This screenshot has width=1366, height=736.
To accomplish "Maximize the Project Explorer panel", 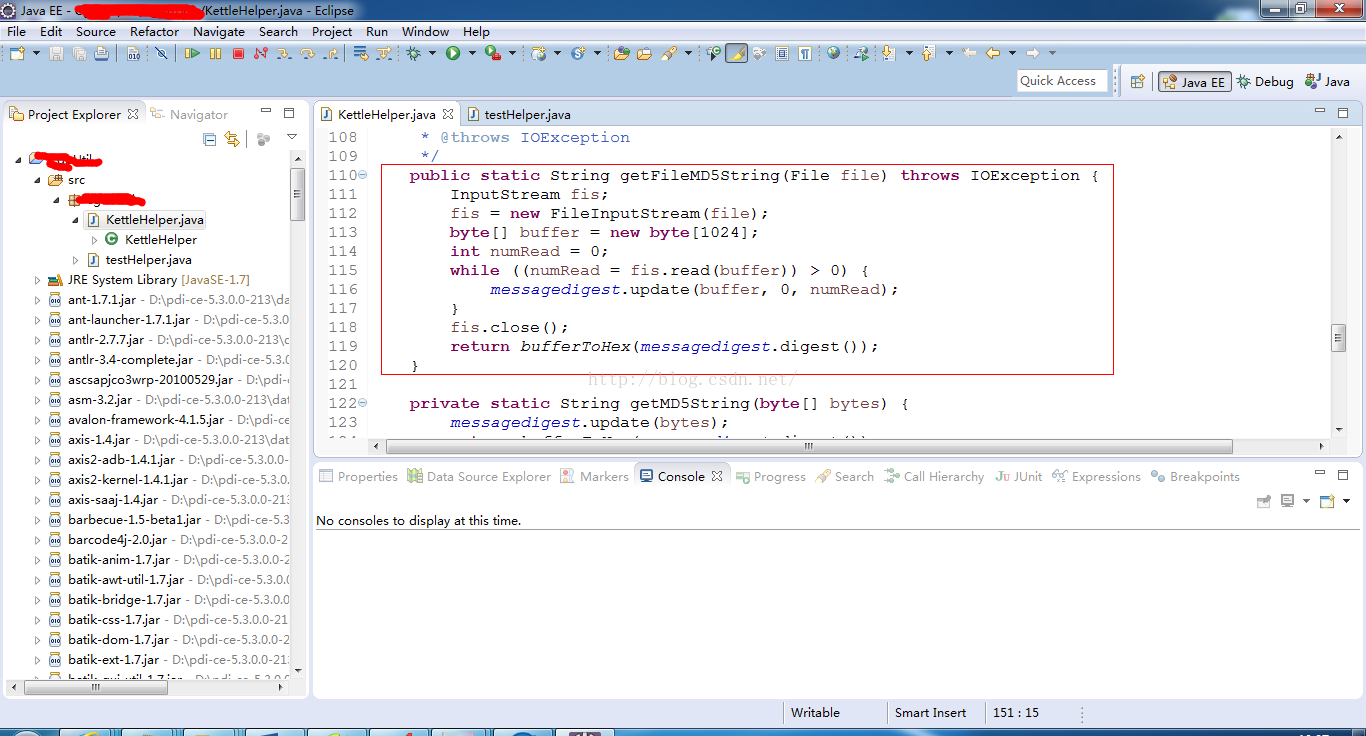I will pyautogui.click(x=289, y=113).
